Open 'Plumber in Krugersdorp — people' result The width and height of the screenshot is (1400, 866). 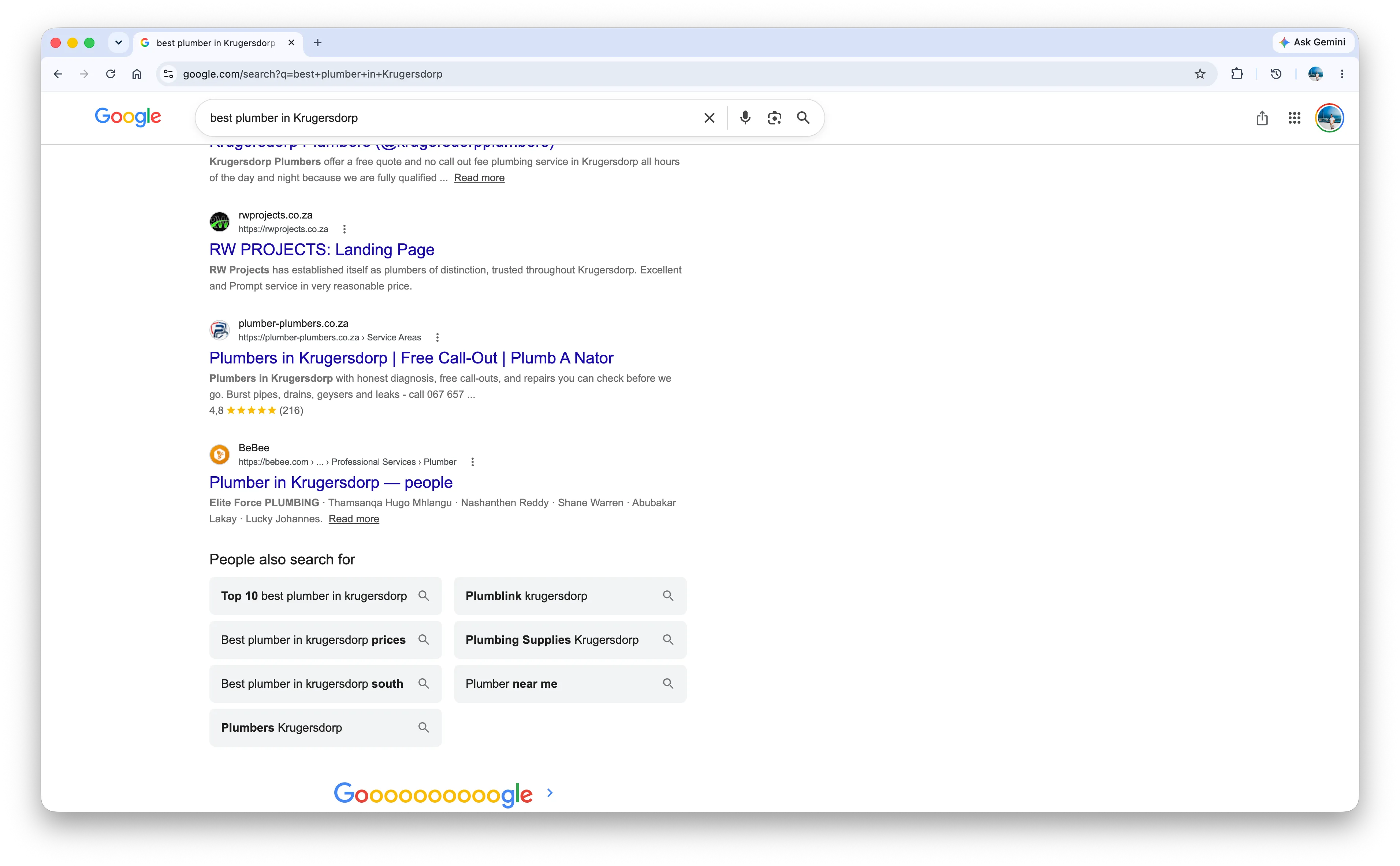(x=331, y=482)
